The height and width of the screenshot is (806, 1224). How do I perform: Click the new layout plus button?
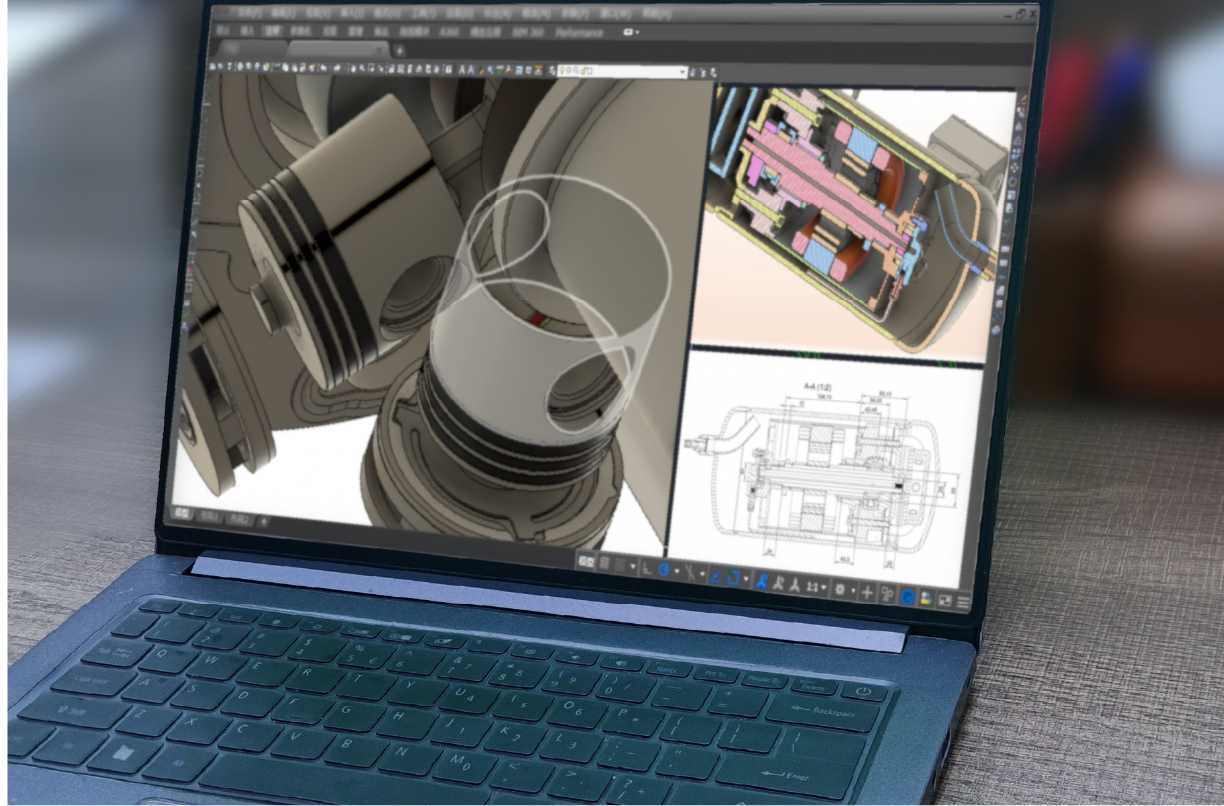click(265, 521)
